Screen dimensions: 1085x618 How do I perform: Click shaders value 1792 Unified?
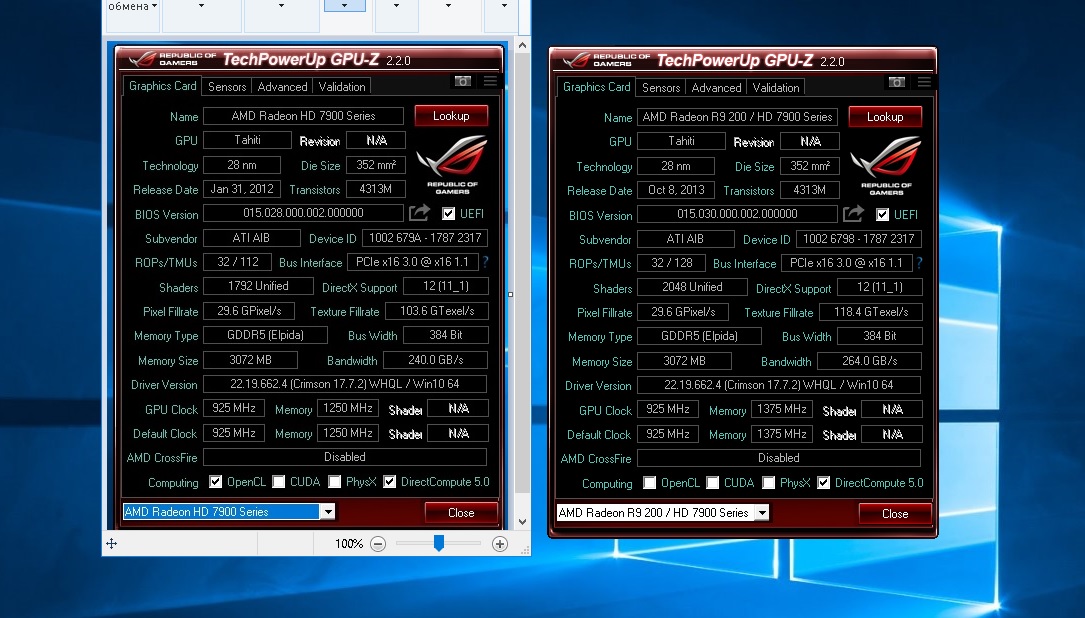click(258, 286)
